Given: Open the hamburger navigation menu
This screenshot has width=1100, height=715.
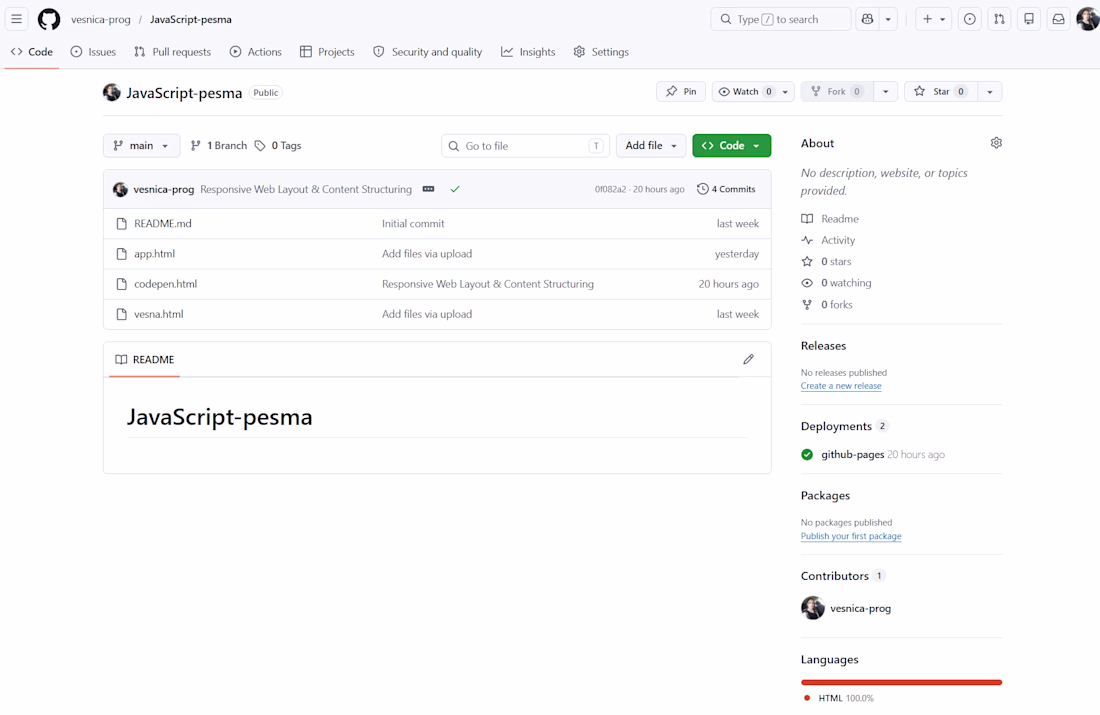Looking at the screenshot, I should point(16,19).
